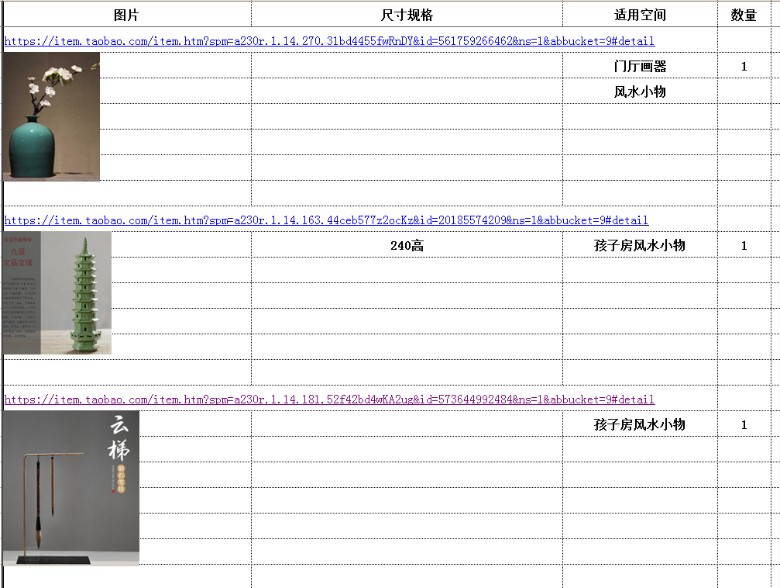Click empty size cell left of 门厅画器
This screenshot has width=780, height=588.
pos(406,66)
